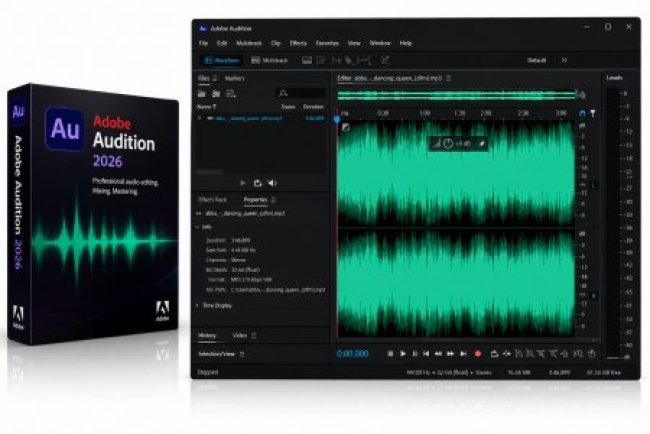Open the Multitrack menu
The height and width of the screenshot is (434, 650).
pos(249,43)
